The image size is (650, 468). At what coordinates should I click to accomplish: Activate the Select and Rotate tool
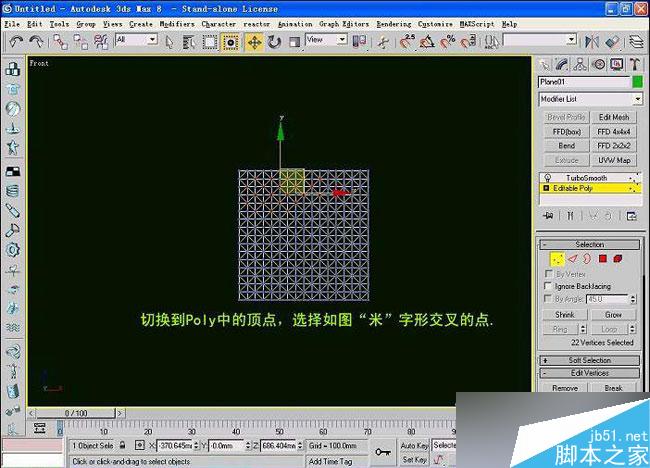tap(274, 42)
